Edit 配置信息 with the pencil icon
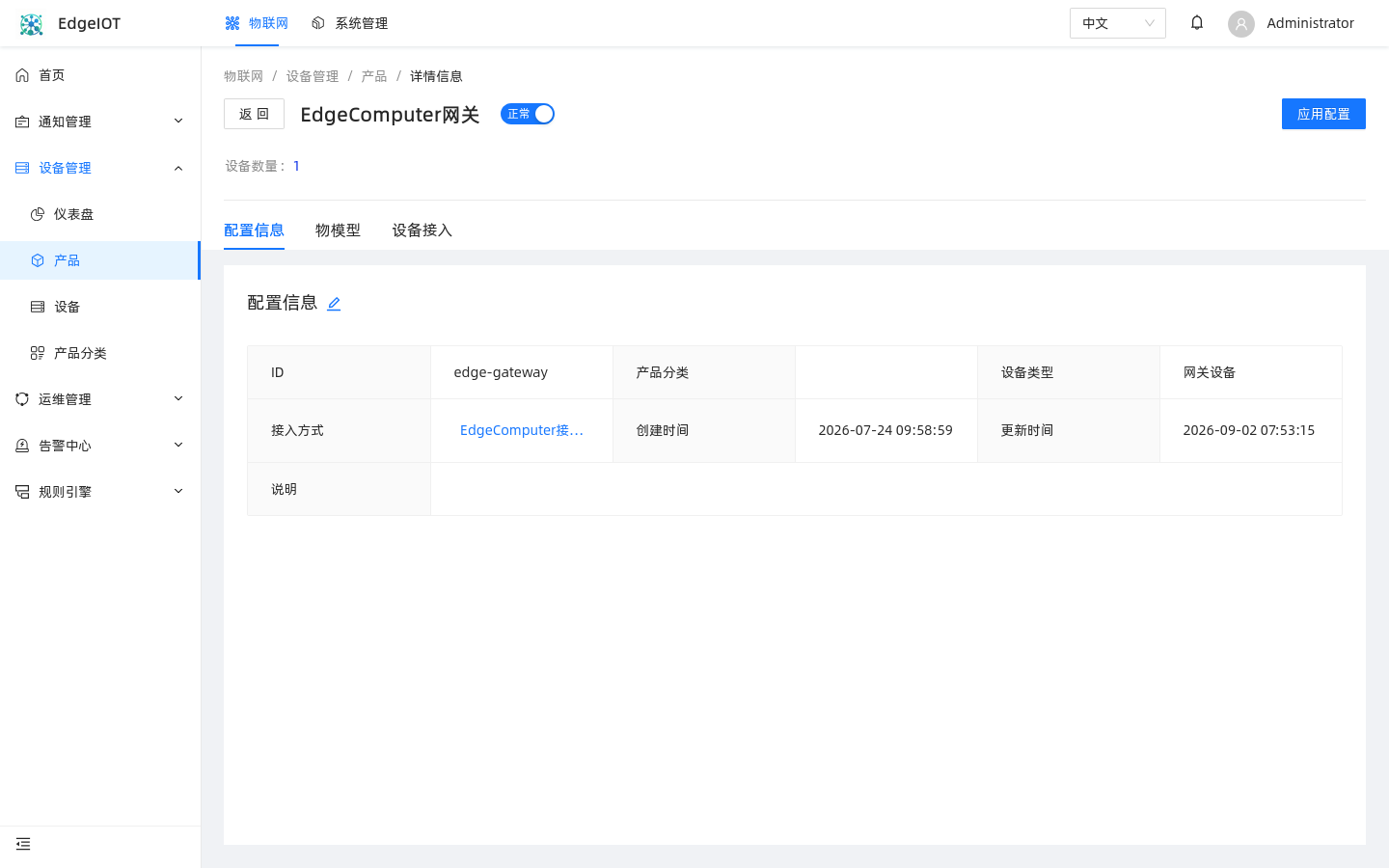 pos(334,304)
